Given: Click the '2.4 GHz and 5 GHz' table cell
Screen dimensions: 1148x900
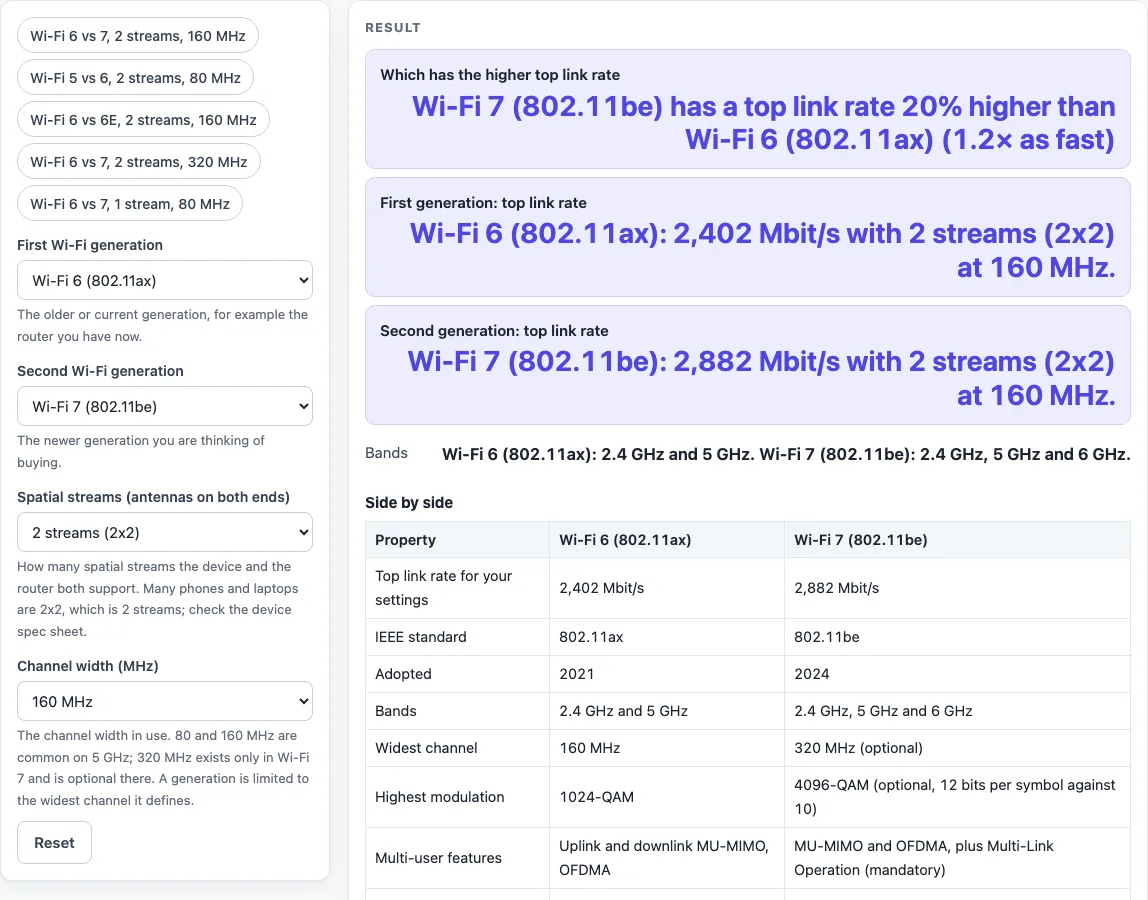Looking at the screenshot, I should (x=667, y=711).
